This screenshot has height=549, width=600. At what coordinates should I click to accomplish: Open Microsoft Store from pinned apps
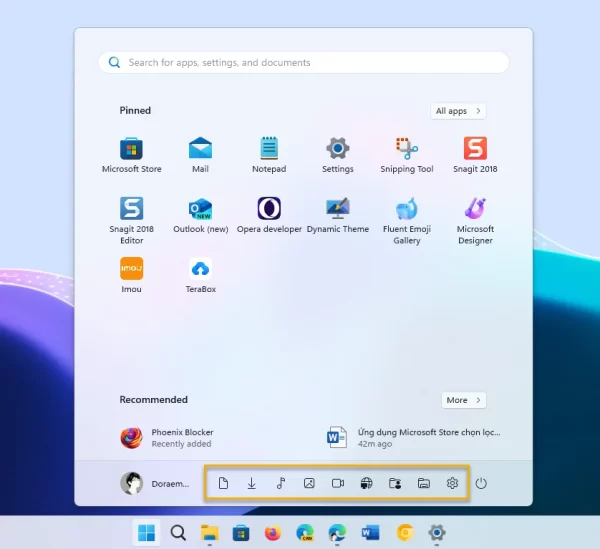pos(131,155)
